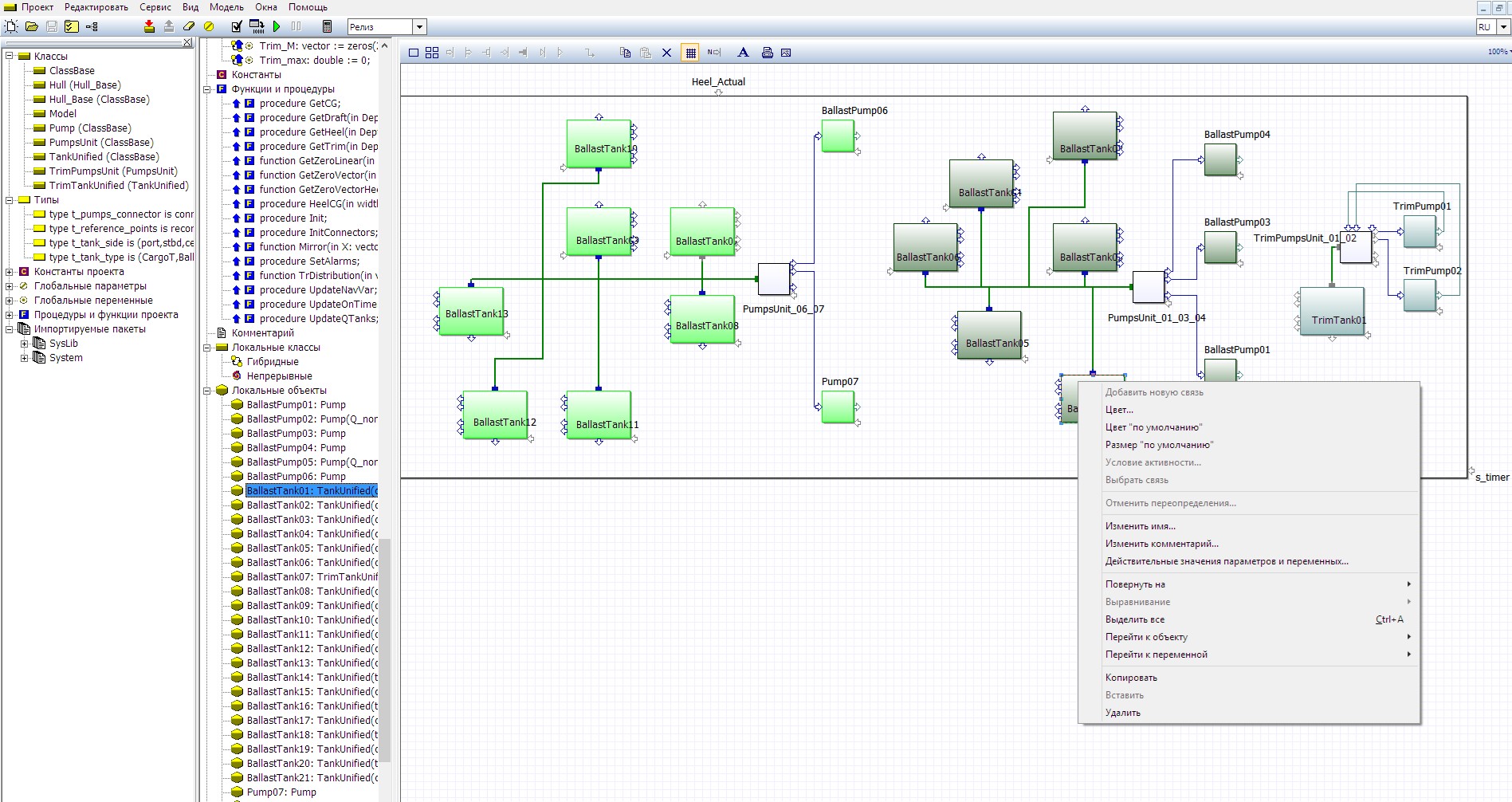
Task: Select BallastTank07: TrimTankUnif object
Action: (312, 577)
